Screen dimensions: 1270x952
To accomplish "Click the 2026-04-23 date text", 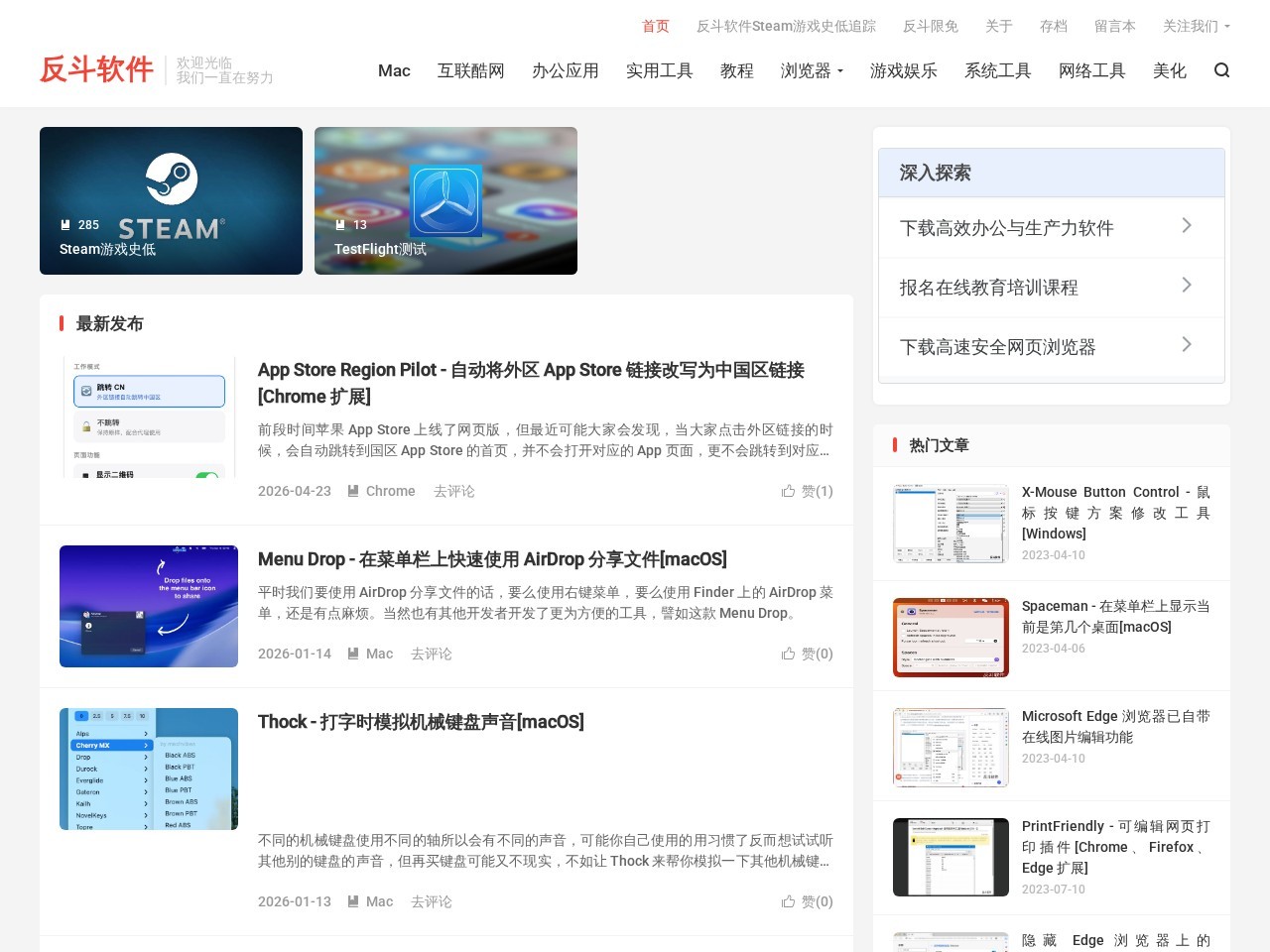I will pos(295,491).
